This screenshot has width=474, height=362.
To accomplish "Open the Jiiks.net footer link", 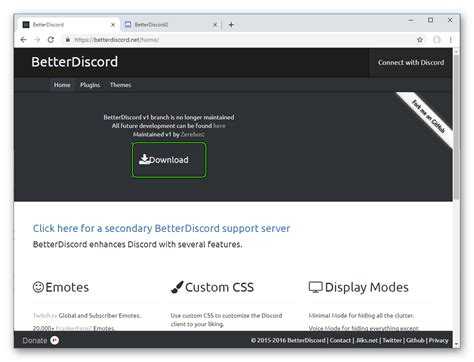I will click(367, 341).
